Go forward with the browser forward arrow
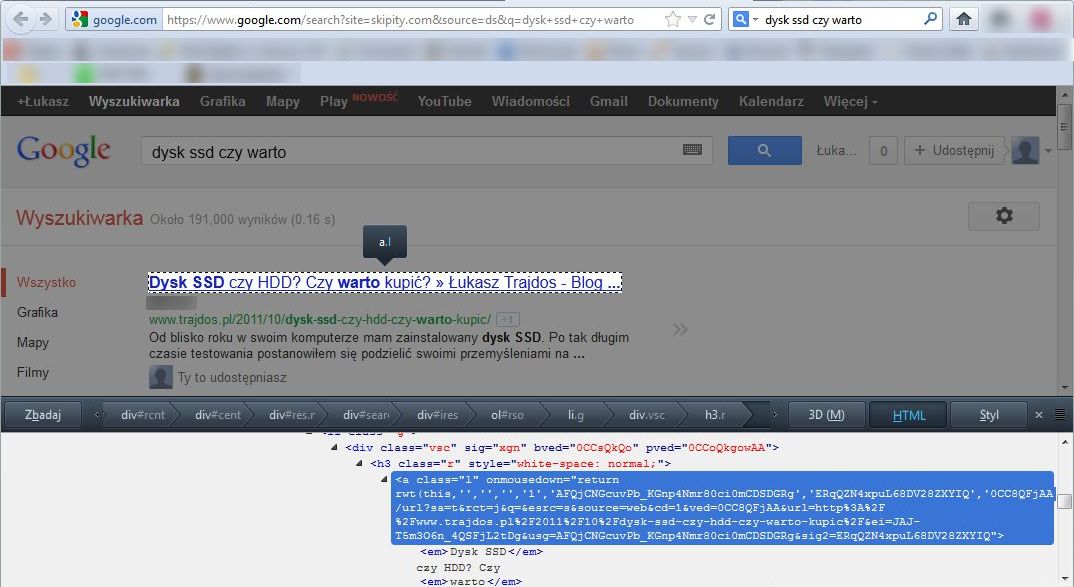Viewport: 1074px width, 587px height. [x=46, y=19]
